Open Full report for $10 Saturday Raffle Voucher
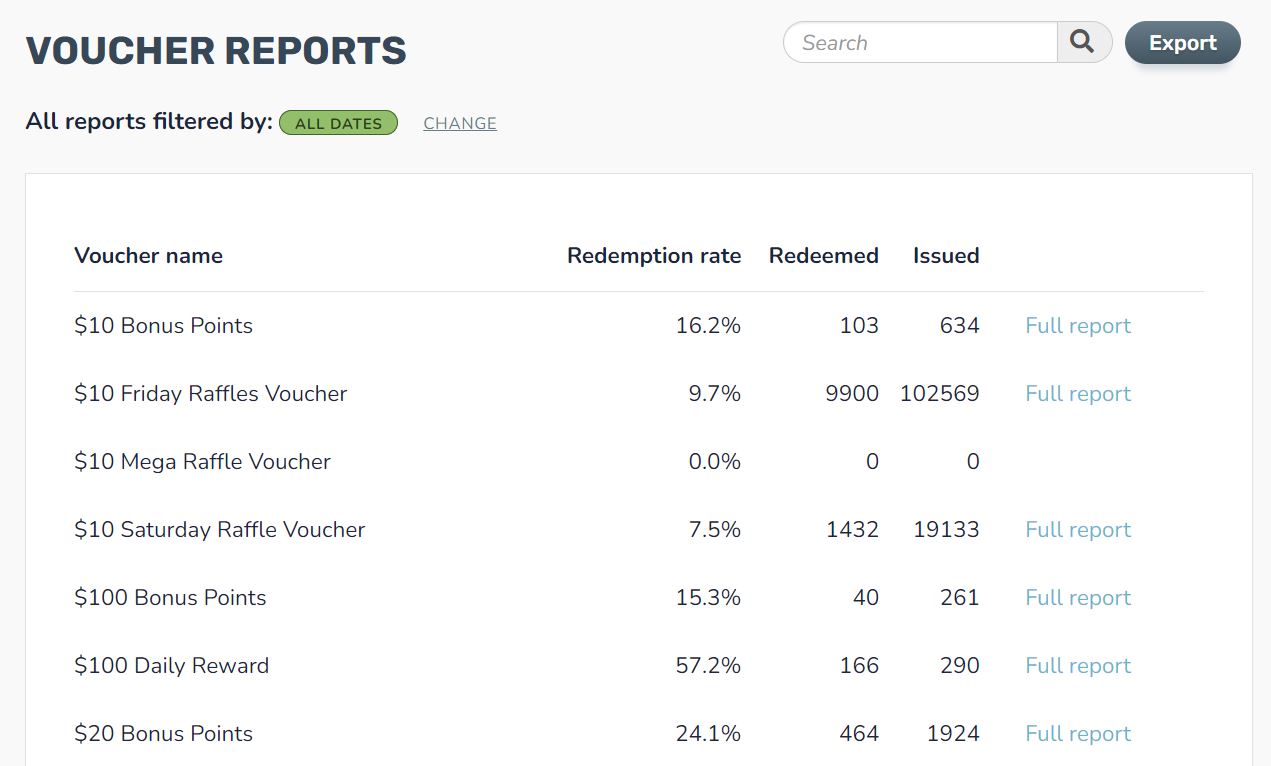 tap(1077, 529)
